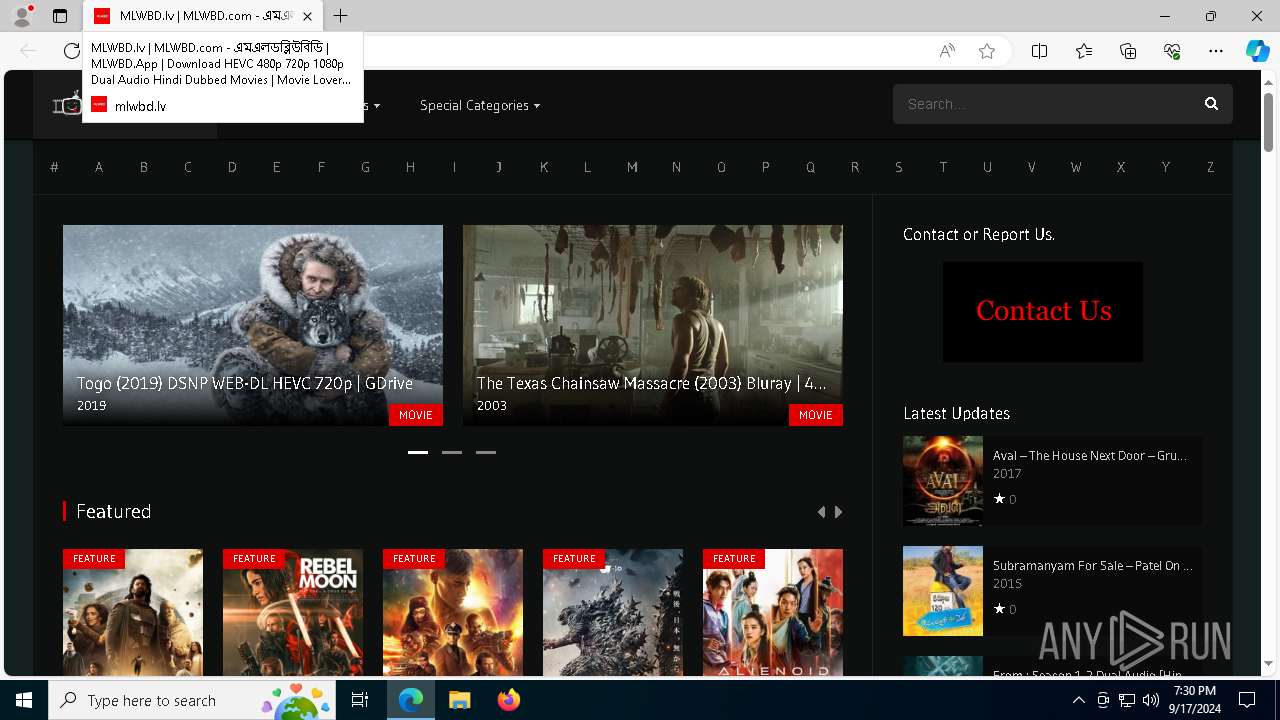Image resolution: width=1280 pixels, height=720 pixels.
Task: Go to the second slider page
Action: point(452,452)
